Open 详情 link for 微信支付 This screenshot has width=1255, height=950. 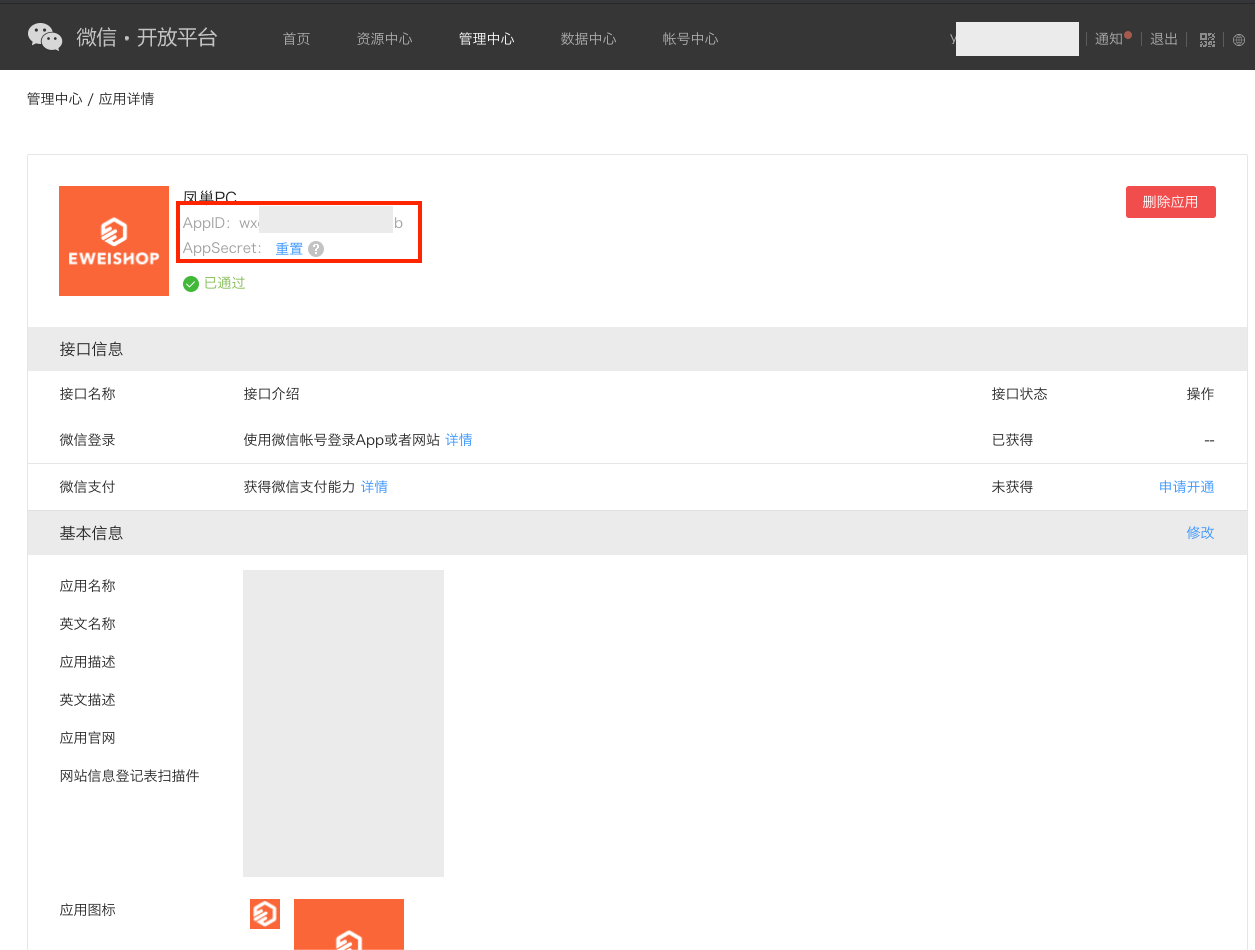pos(374,487)
